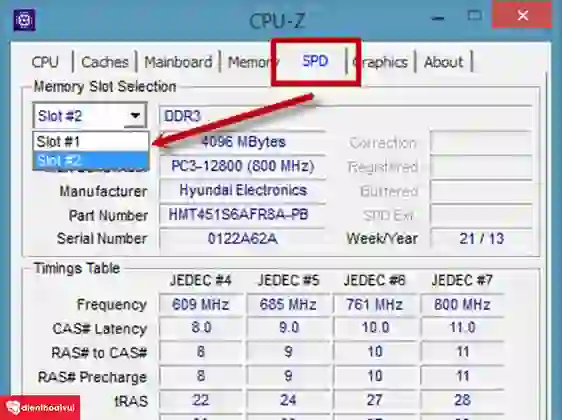
Task: Click the CPU-Z app icon in title bar
Action: pyautogui.click(x=24, y=19)
